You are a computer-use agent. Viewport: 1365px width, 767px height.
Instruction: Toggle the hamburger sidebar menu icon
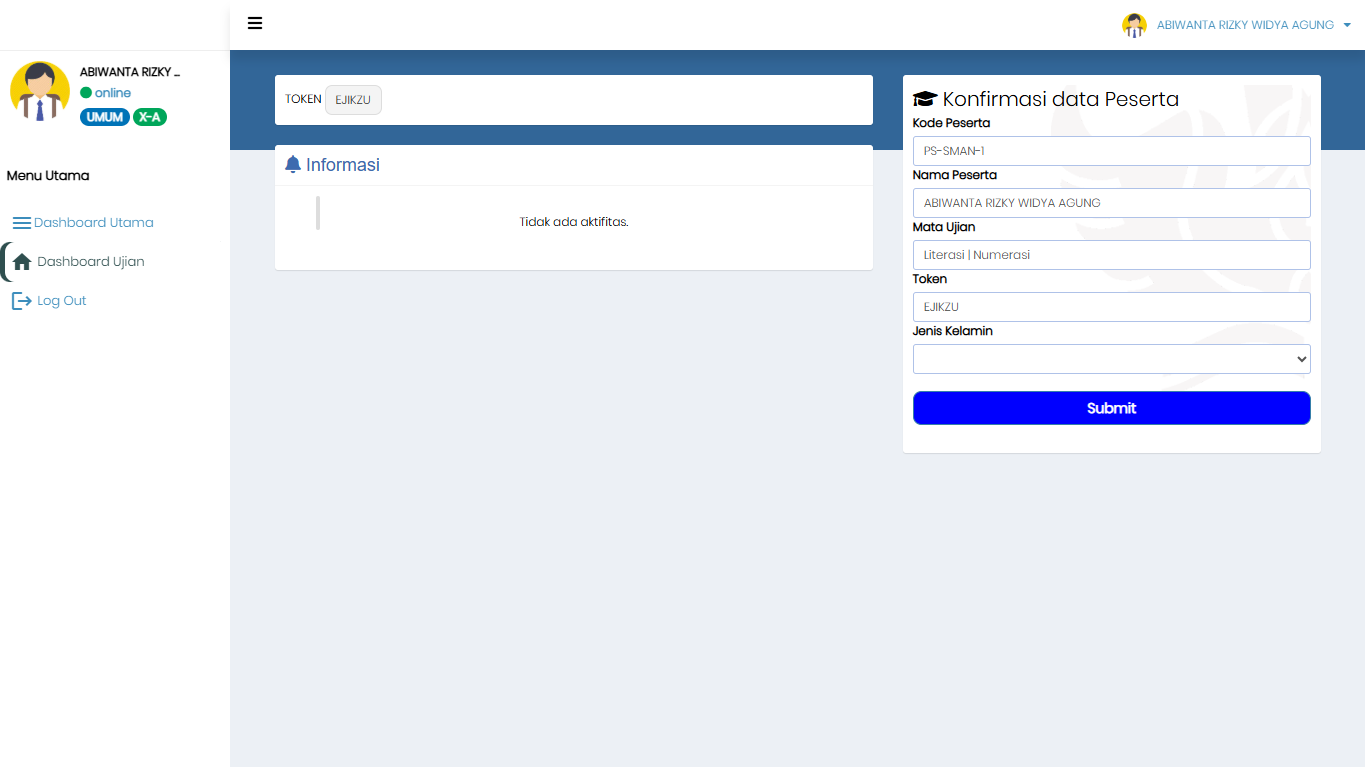pos(255,23)
